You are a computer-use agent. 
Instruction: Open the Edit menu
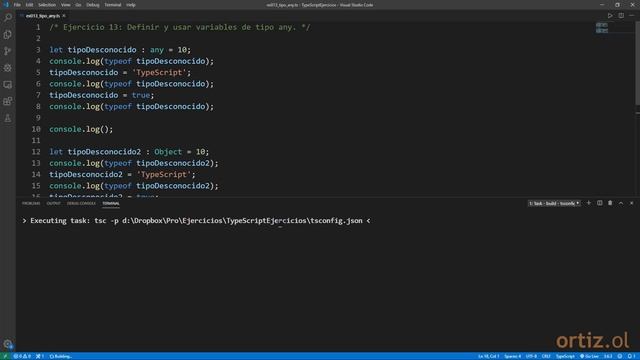[x=29, y=5]
